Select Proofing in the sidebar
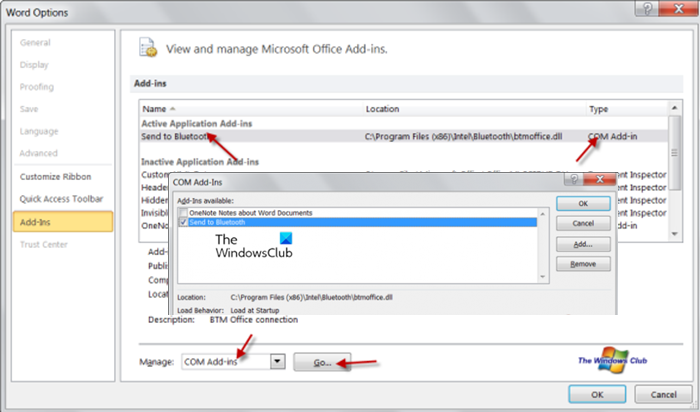 point(37,87)
